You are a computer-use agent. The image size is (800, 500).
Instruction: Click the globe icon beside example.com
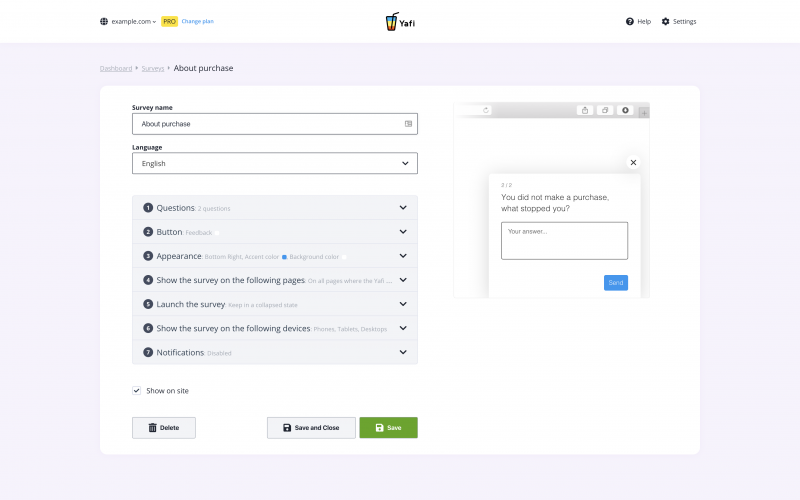tap(104, 21)
